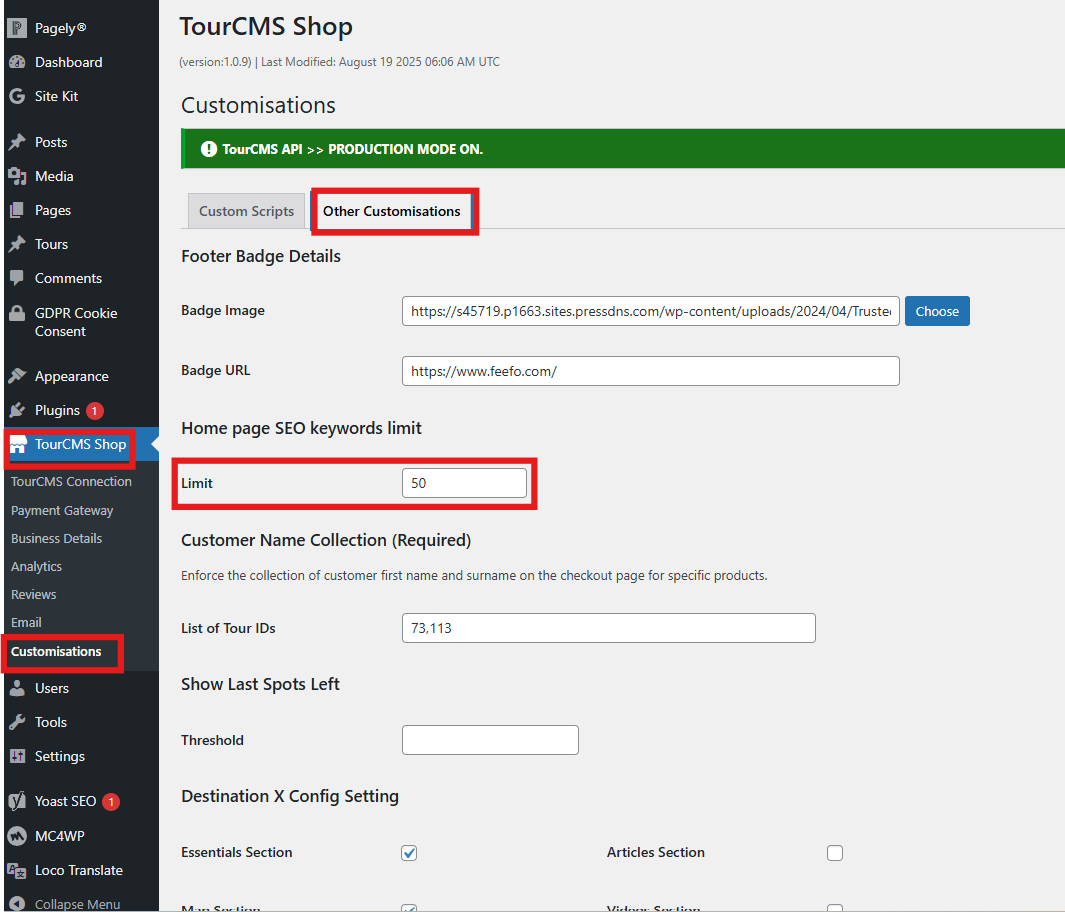The image size is (1065, 912).
Task: Click the TourCMS Shop store icon
Action: click(x=18, y=444)
